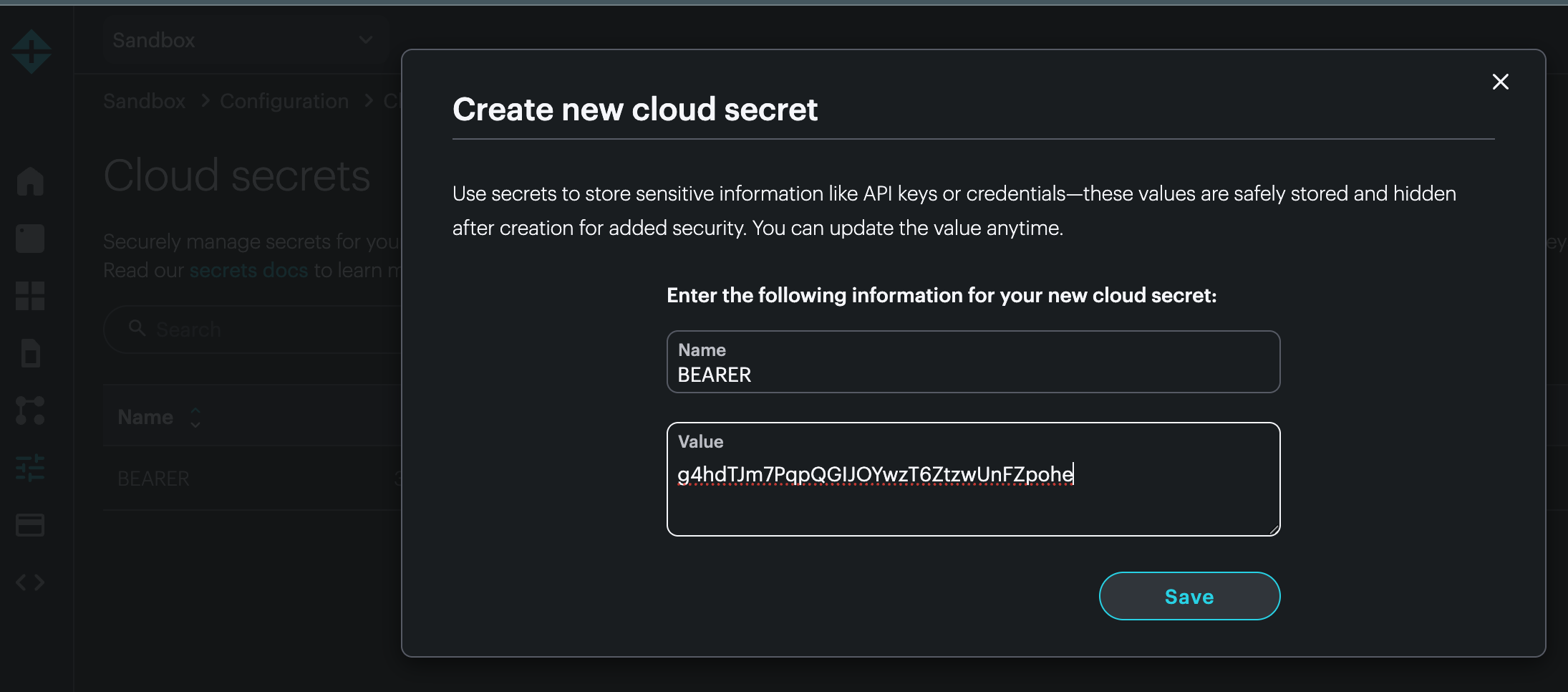
Task: Open the document icon in the sidebar
Action: click(x=30, y=353)
